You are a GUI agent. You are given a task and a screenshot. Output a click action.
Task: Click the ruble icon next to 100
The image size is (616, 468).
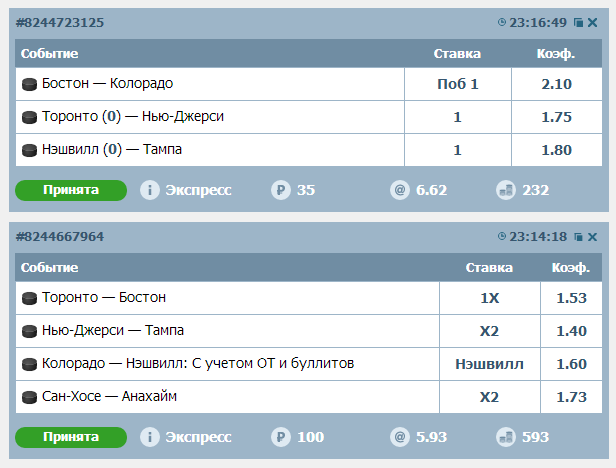pos(281,437)
